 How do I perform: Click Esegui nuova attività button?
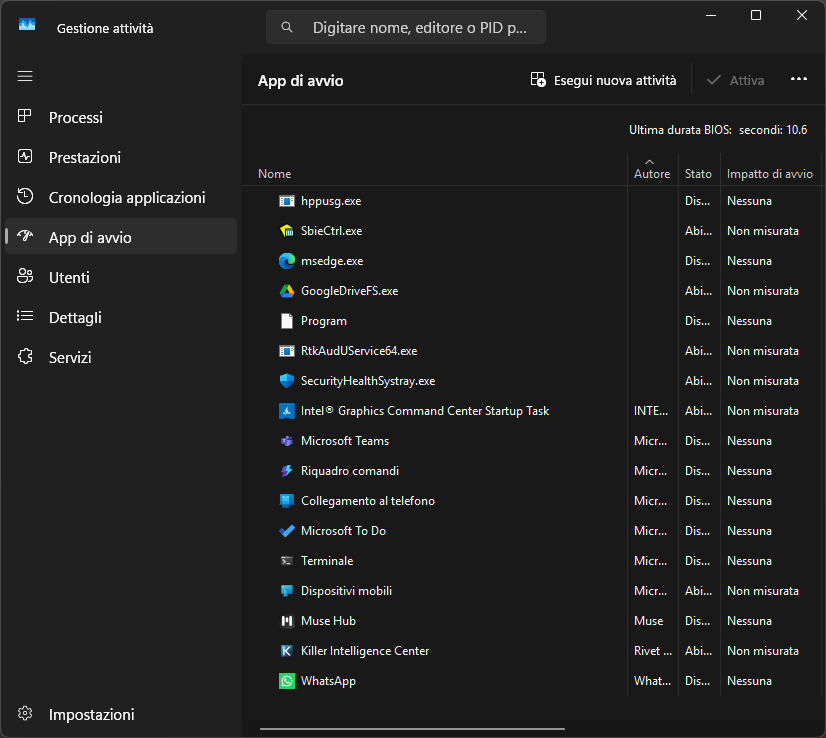click(x=603, y=80)
